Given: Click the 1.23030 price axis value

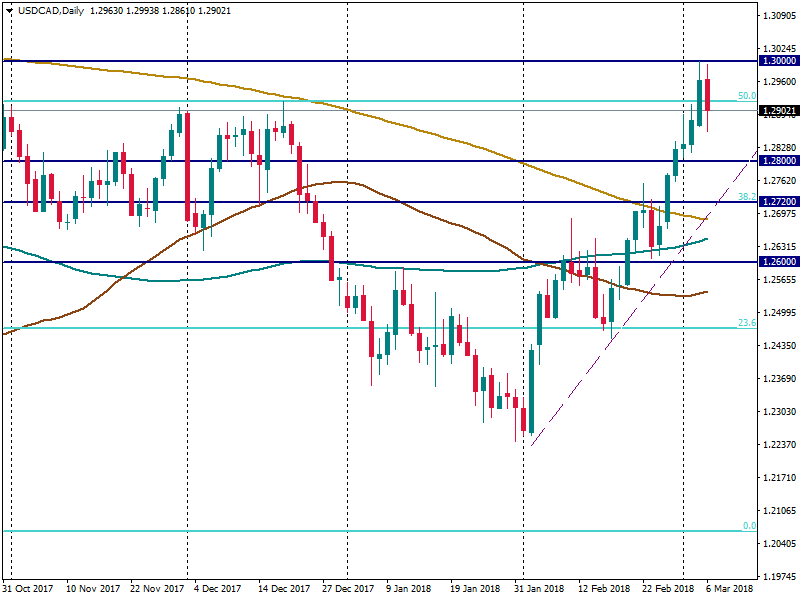Looking at the screenshot, I should click(x=777, y=412).
